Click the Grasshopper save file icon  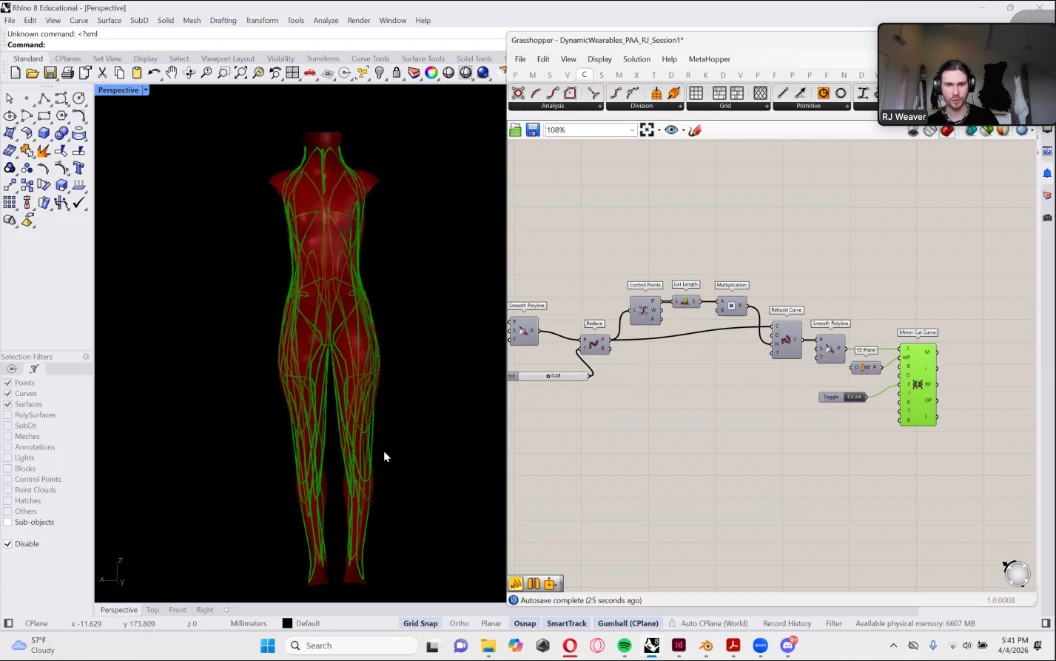click(x=532, y=130)
